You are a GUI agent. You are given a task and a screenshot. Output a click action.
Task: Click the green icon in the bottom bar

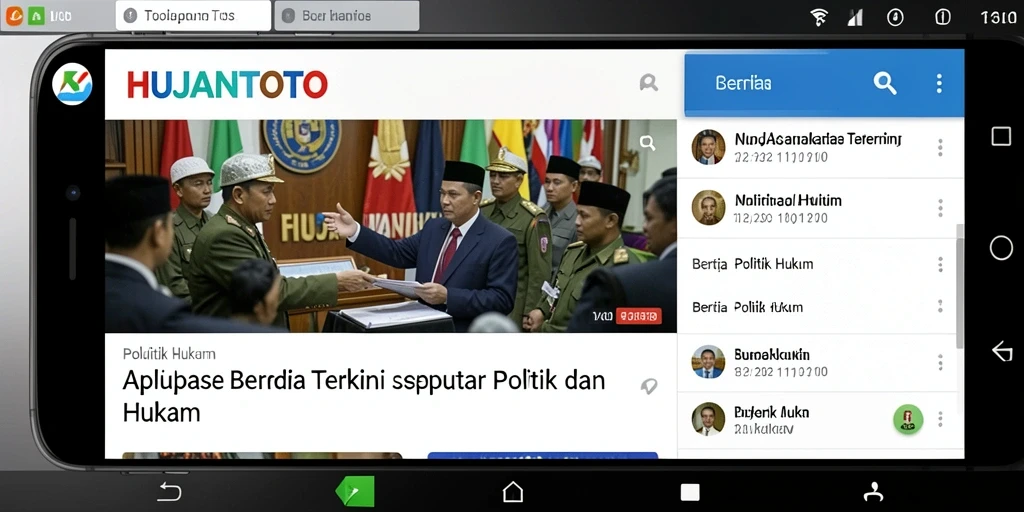coord(355,491)
